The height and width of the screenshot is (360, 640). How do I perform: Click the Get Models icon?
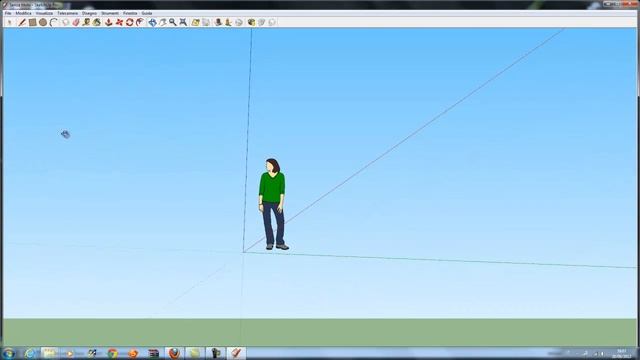coord(251,22)
